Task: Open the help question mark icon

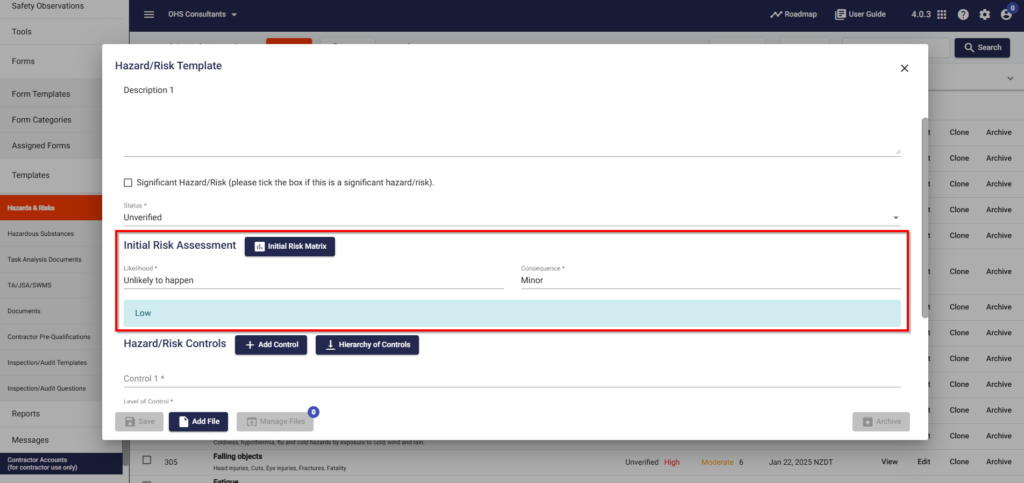Action: [963, 14]
